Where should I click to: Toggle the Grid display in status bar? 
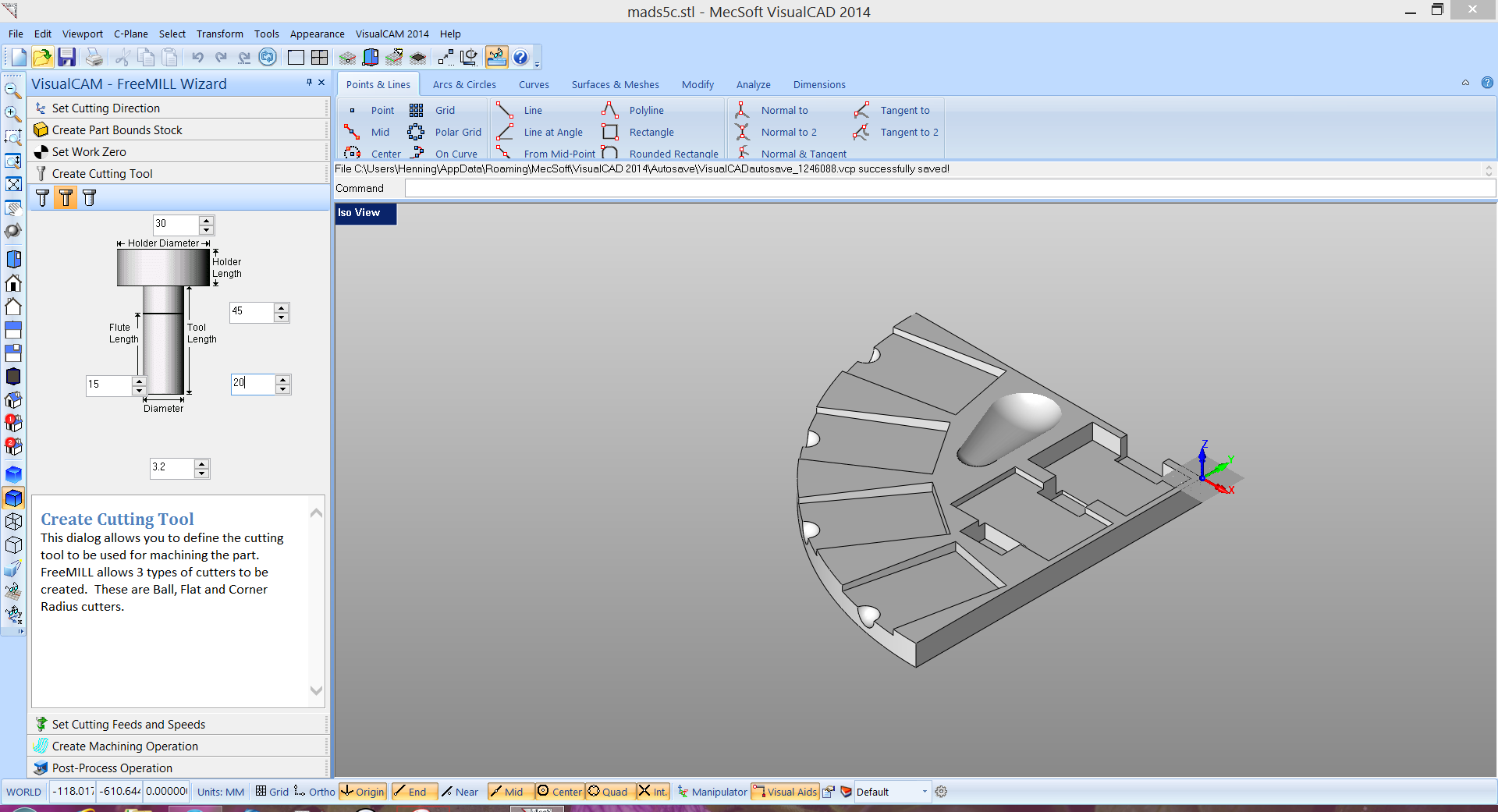pyautogui.click(x=272, y=792)
